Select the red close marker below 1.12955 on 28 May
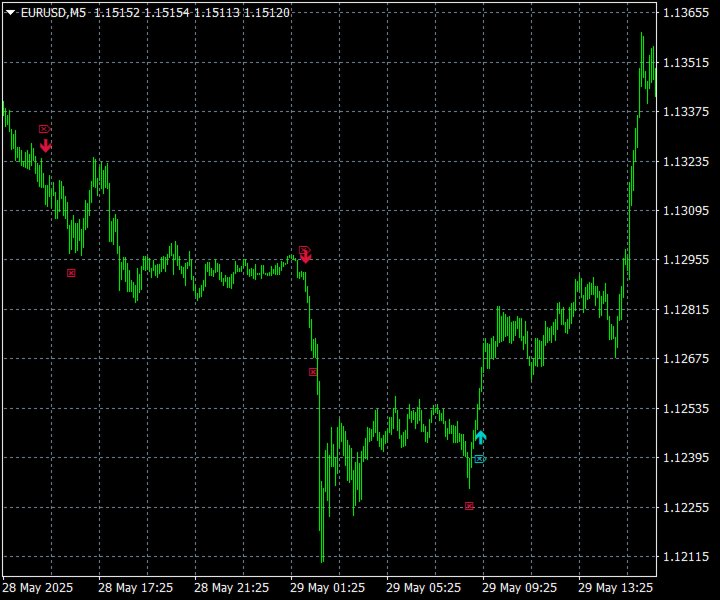 71,273
